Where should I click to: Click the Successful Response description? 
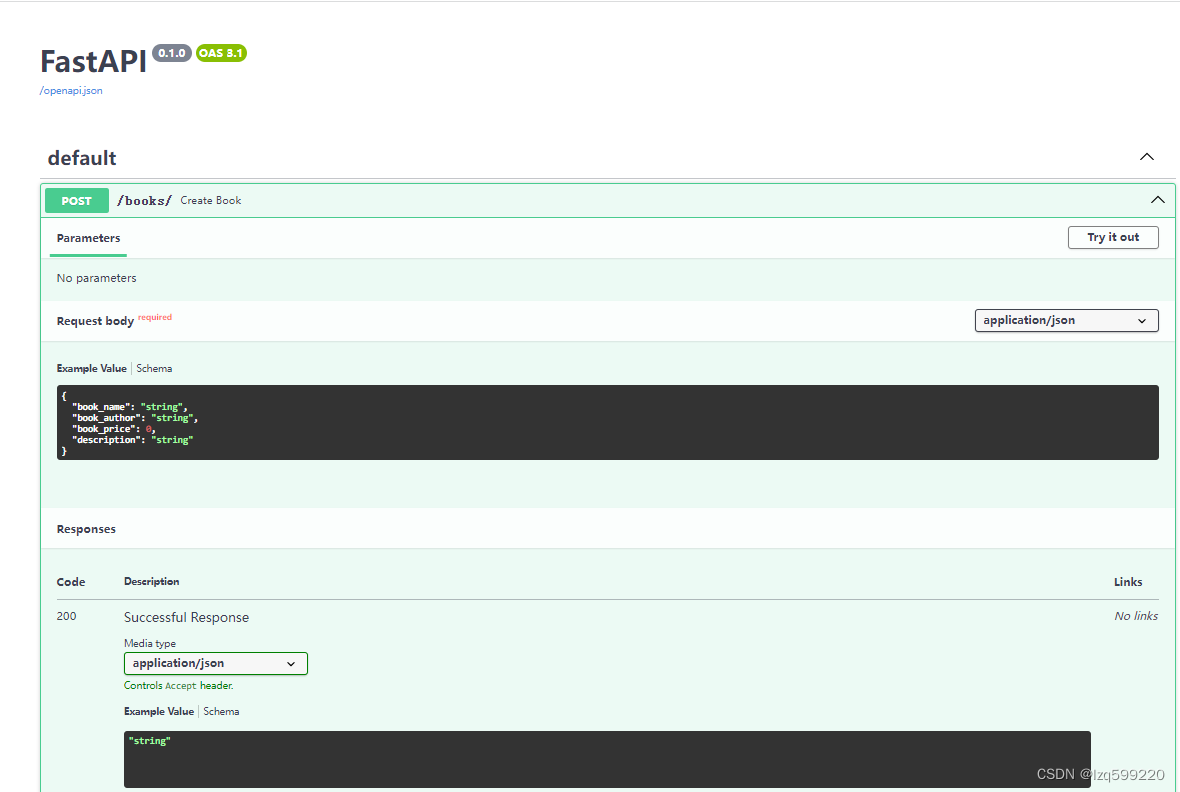tap(187, 617)
